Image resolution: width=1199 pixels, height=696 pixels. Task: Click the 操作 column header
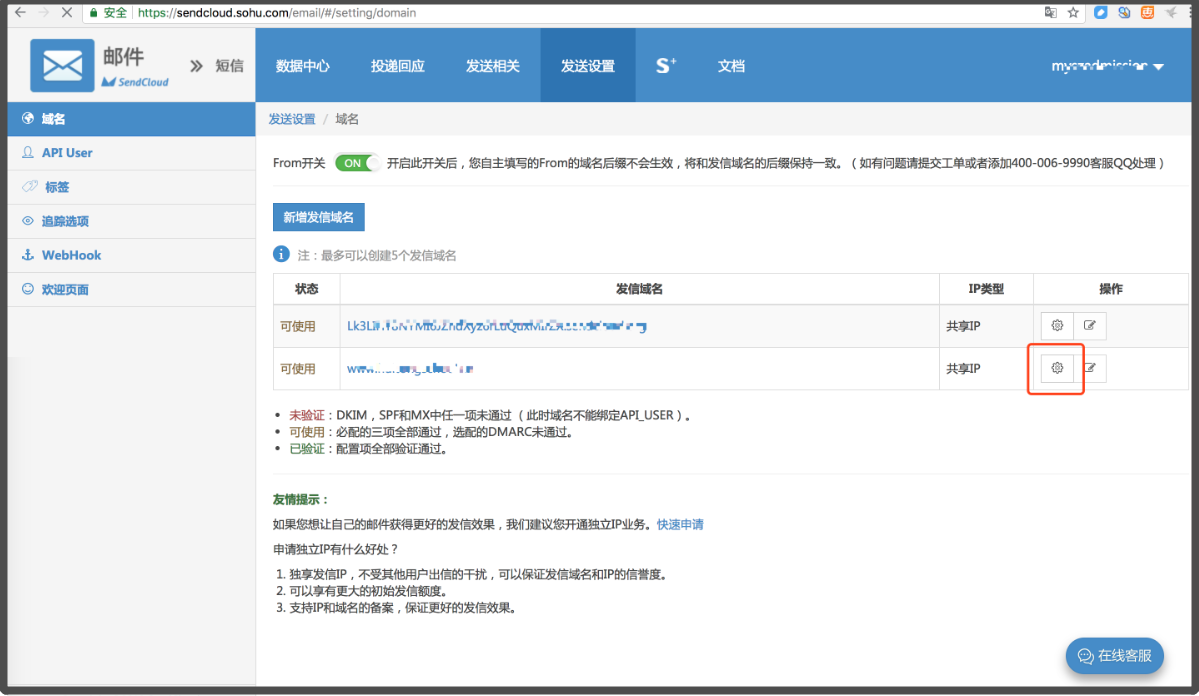coord(1110,289)
